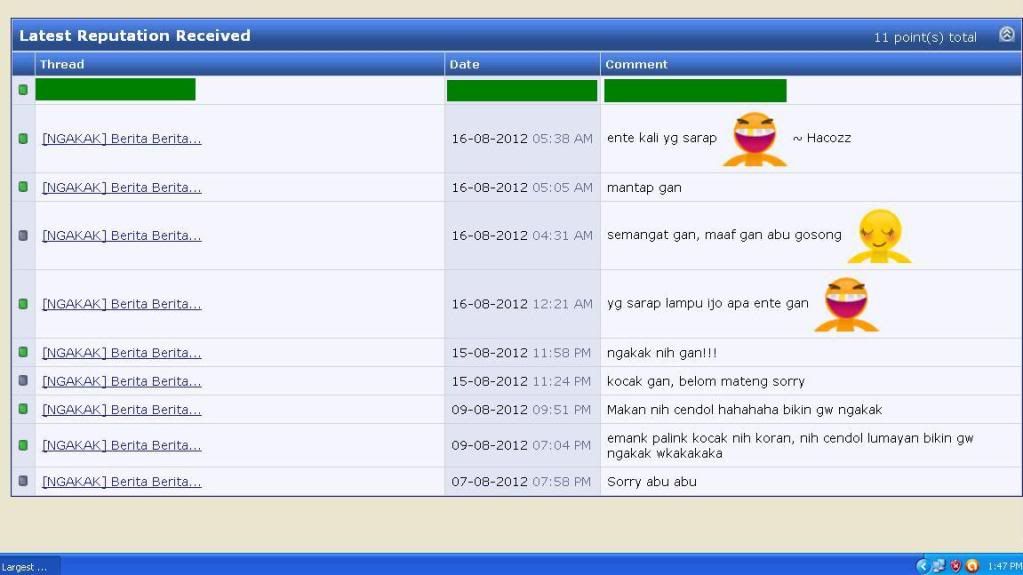This screenshot has width=1023, height=575.
Task: Click green reputation icon for 05:05 AM row
Action: pyautogui.click(x=23, y=187)
